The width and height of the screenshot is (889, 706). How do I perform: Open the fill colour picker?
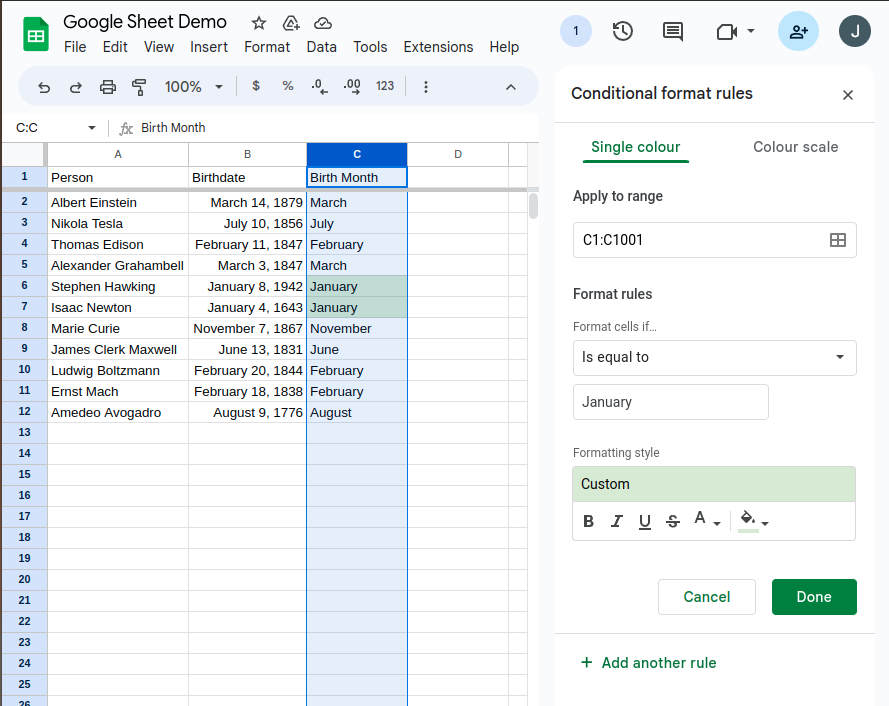(753, 521)
